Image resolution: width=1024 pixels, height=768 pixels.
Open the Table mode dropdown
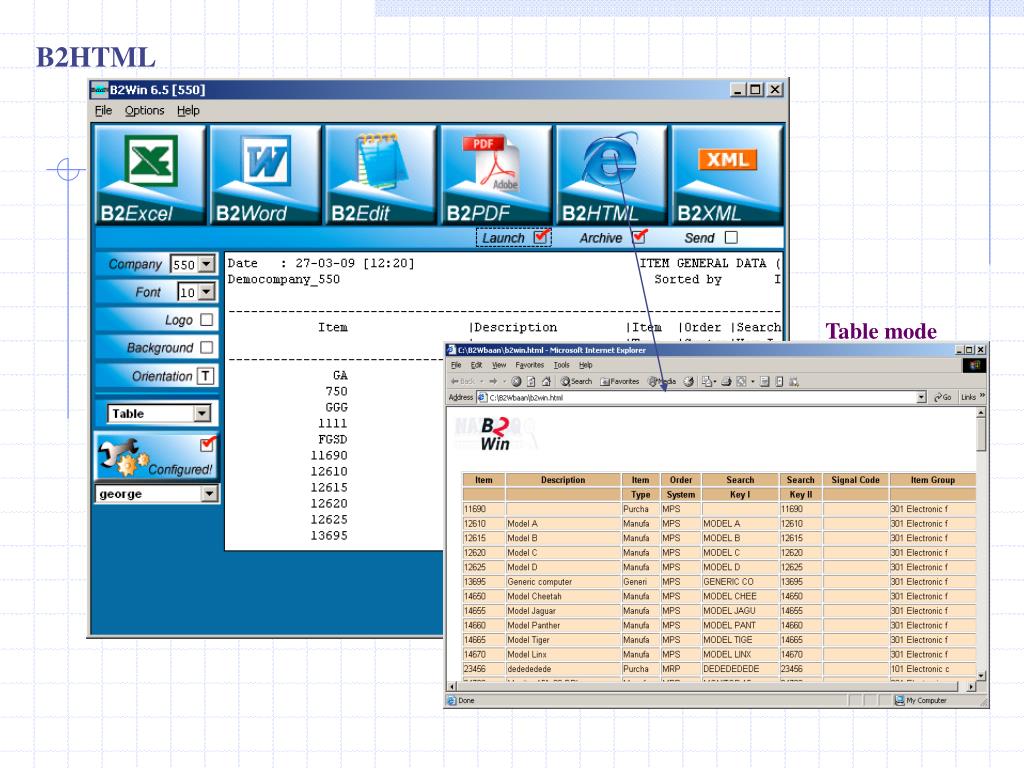203,413
